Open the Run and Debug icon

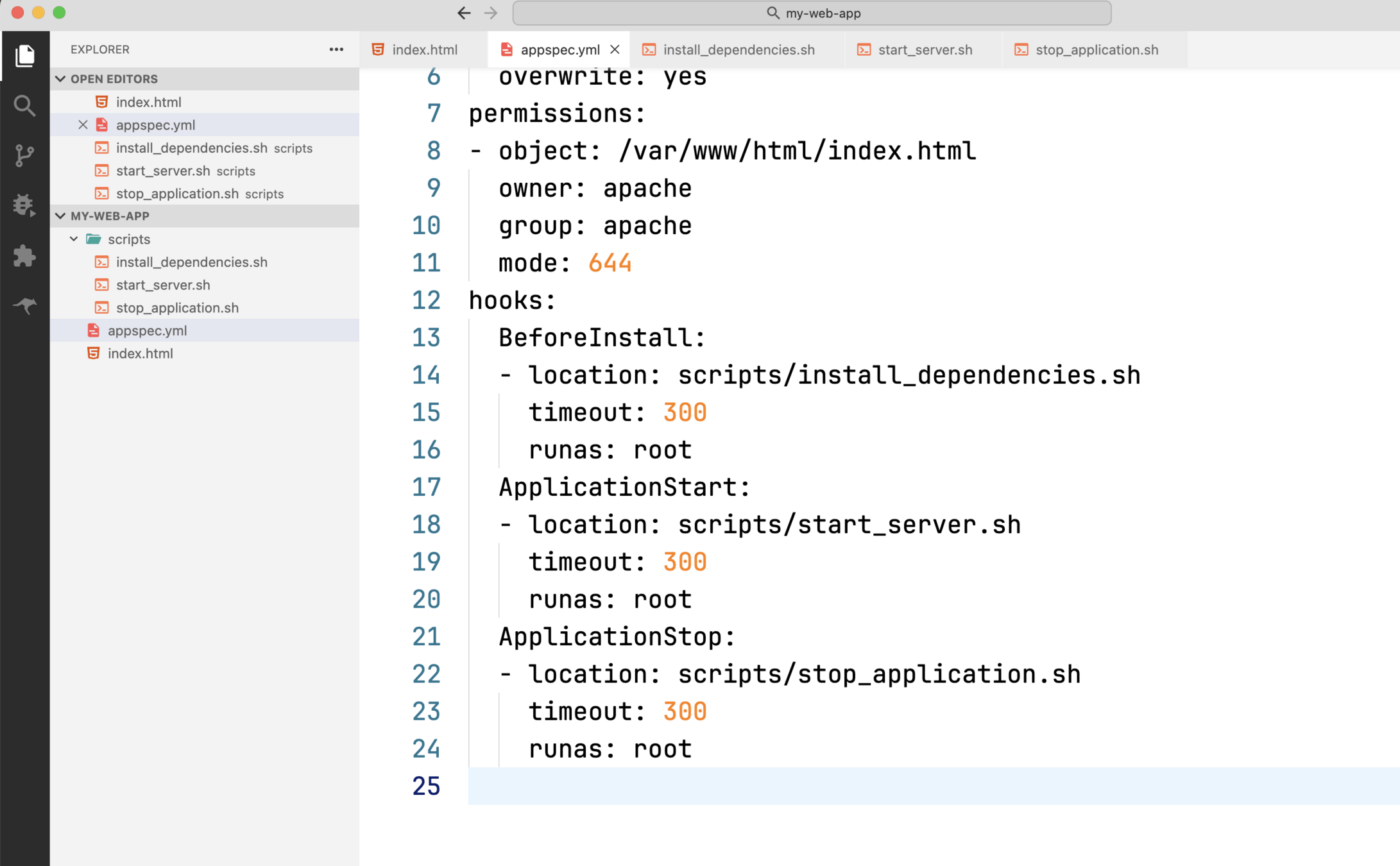pyautogui.click(x=24, y=205)
